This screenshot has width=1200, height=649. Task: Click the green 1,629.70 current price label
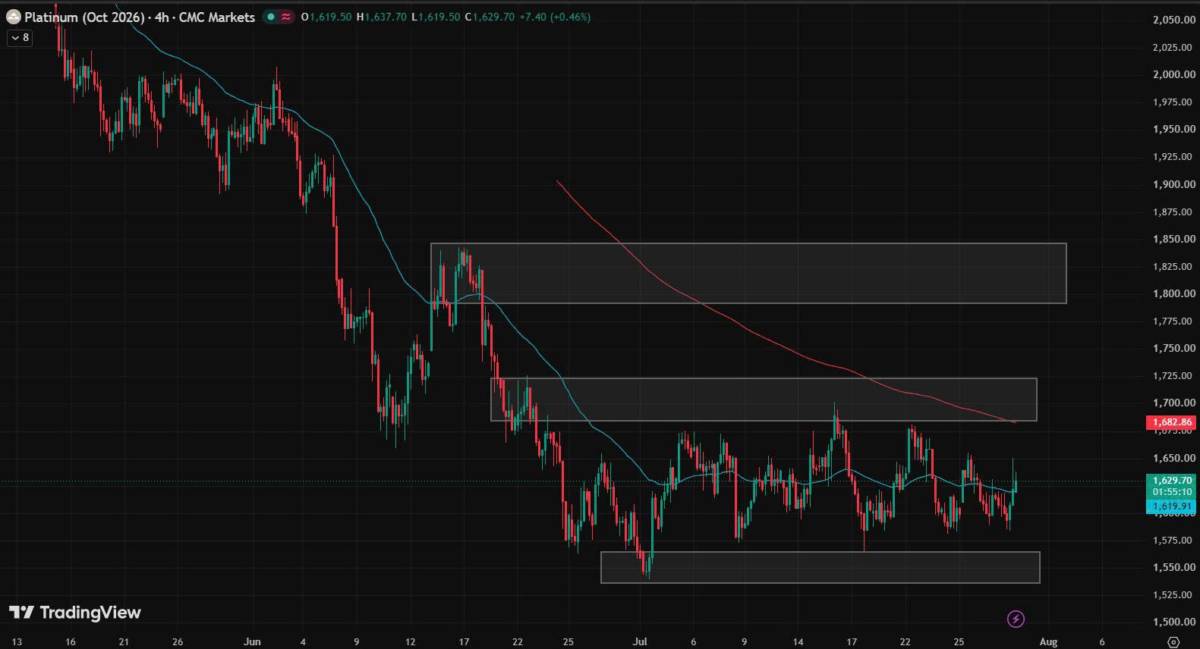tap(1173, 480)
